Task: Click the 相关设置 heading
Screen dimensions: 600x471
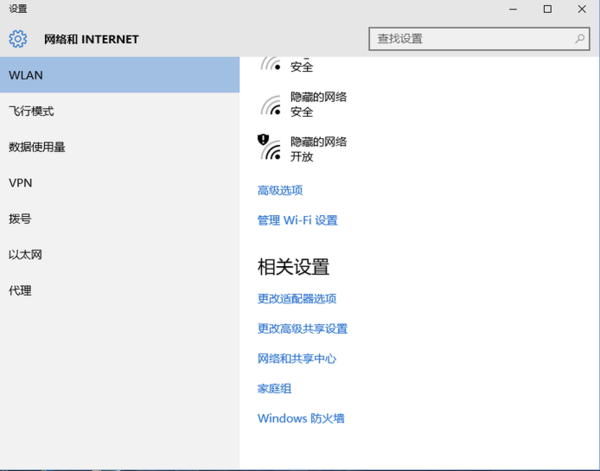Action: tap(293, 267)
